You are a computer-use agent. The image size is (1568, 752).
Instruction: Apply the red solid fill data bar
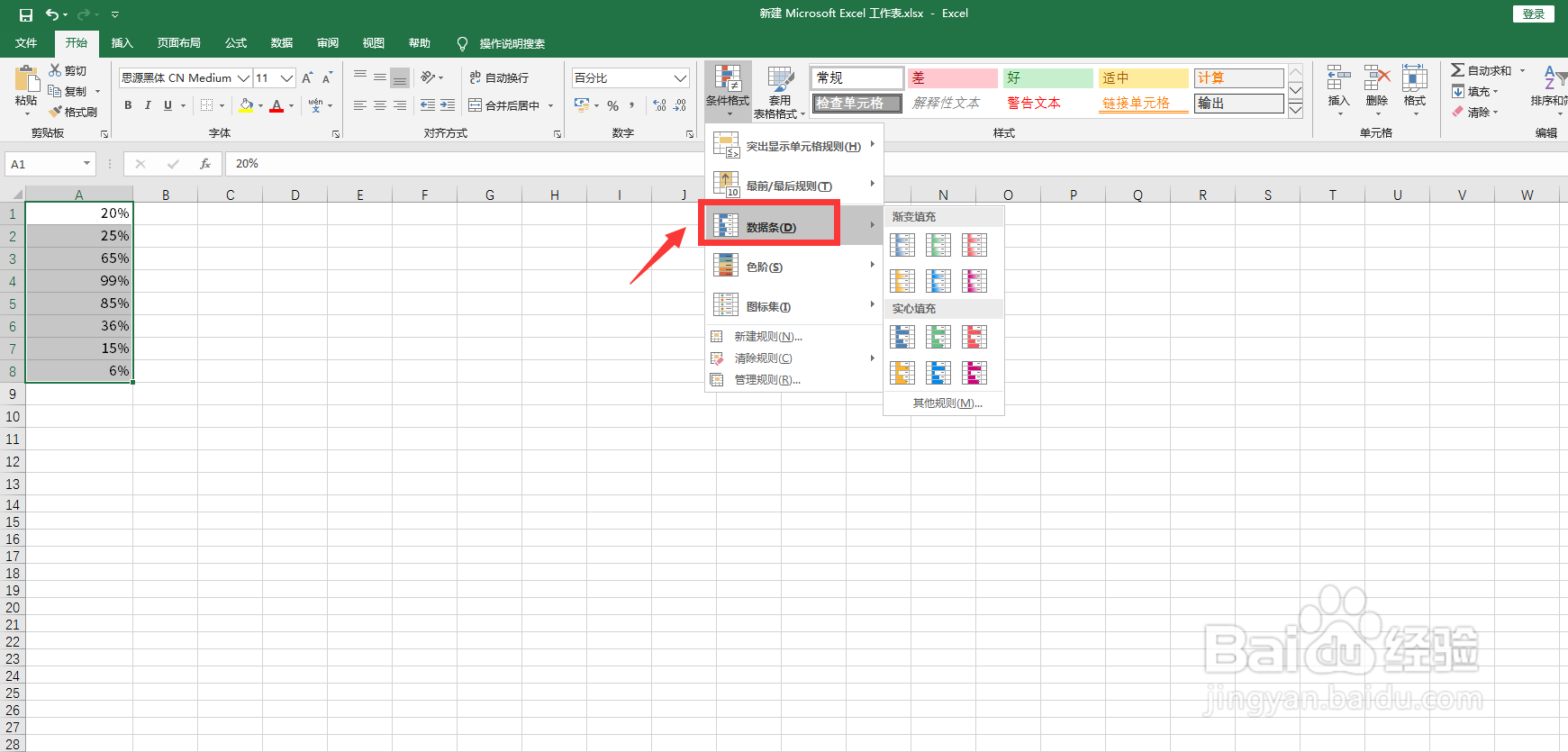coord(974,337)
